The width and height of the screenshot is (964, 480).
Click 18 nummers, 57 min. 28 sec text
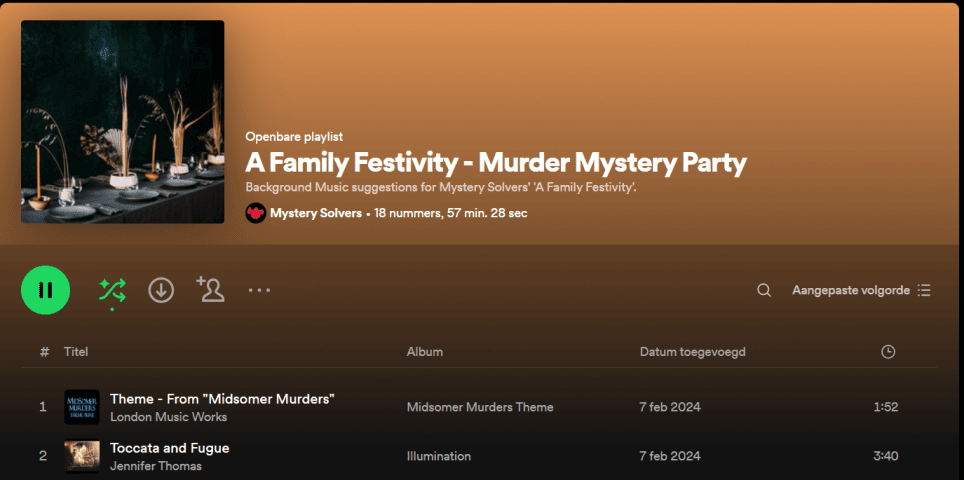coord(451,213)
